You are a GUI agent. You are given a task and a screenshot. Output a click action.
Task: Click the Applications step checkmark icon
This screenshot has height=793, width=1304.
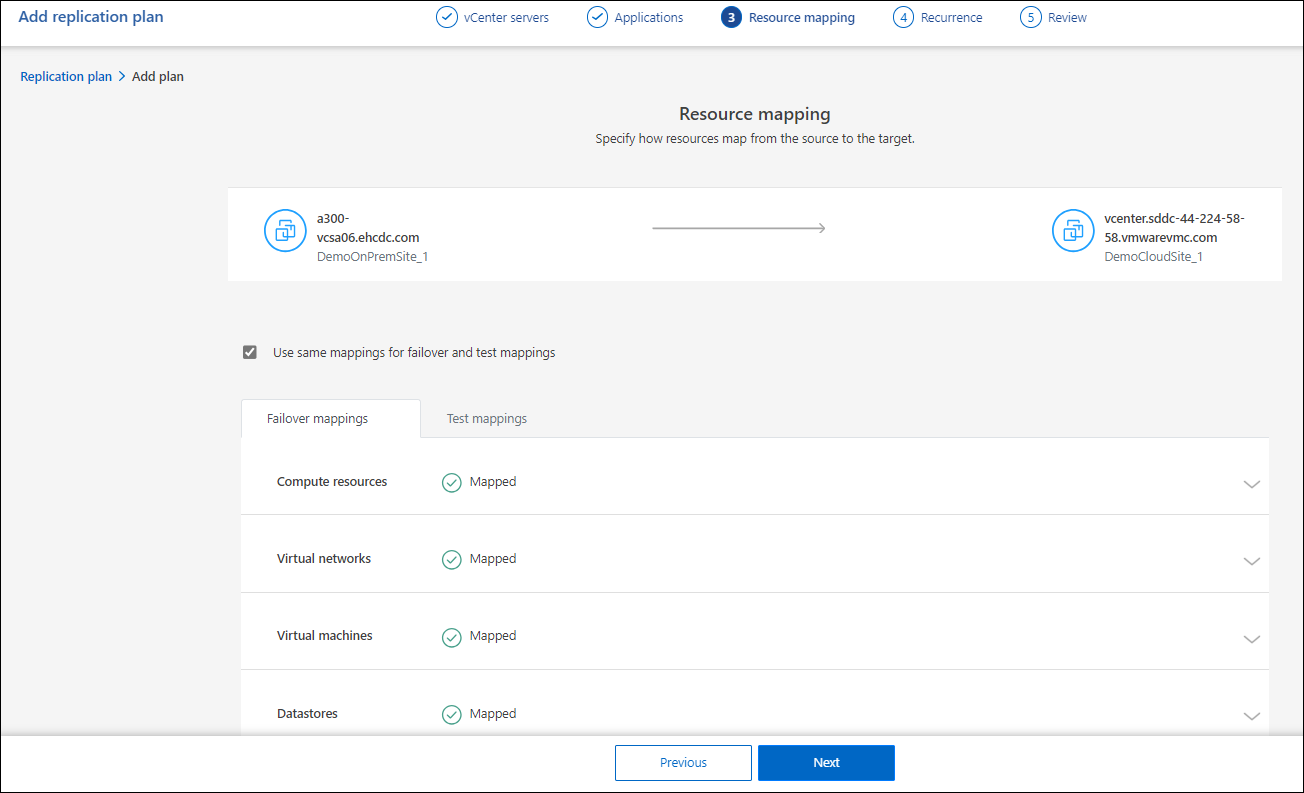point(597,18)
